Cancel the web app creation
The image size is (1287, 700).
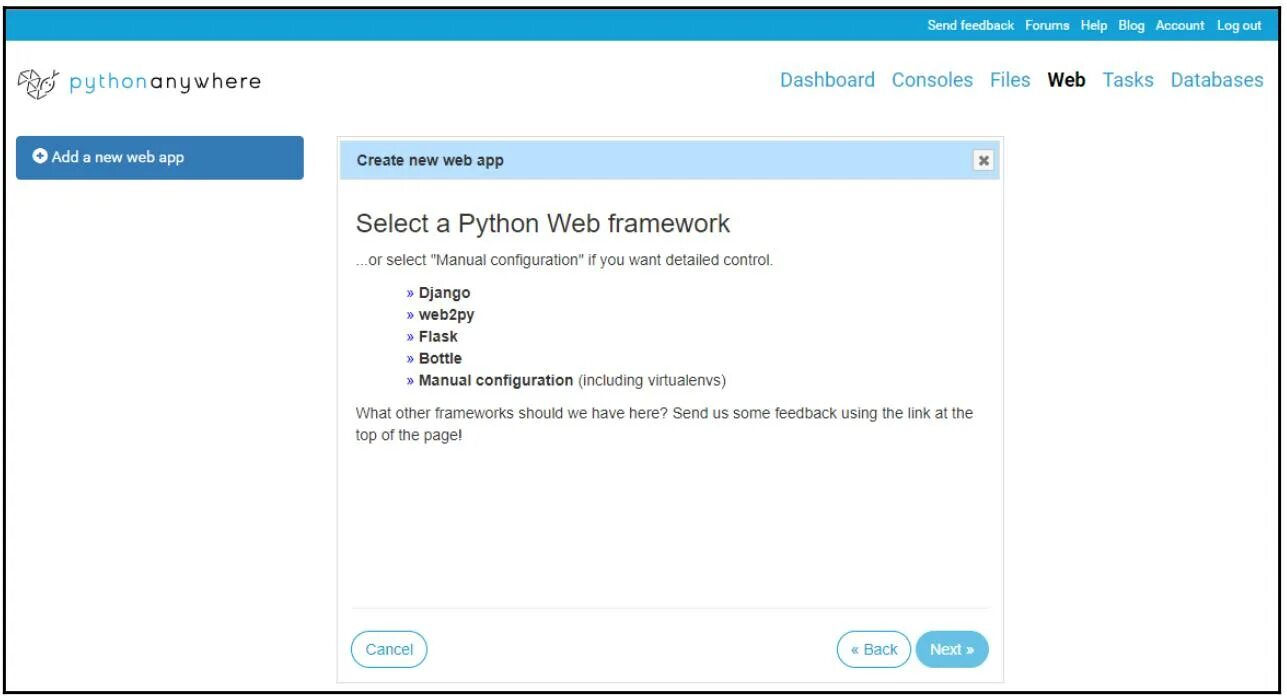coord(389,650)
